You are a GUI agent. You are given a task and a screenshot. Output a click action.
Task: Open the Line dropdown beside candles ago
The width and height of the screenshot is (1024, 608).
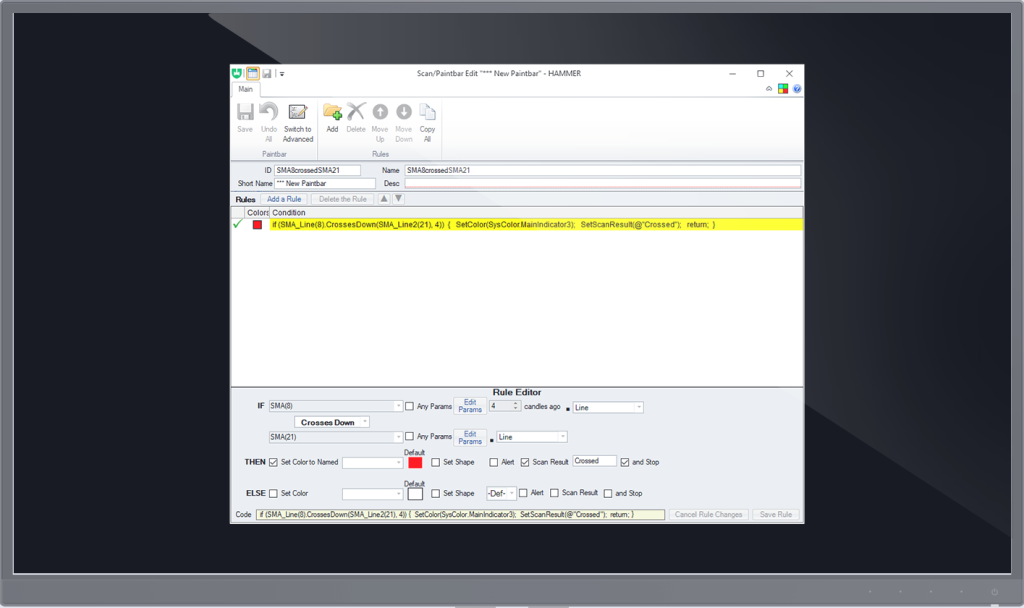pos(638,408)
